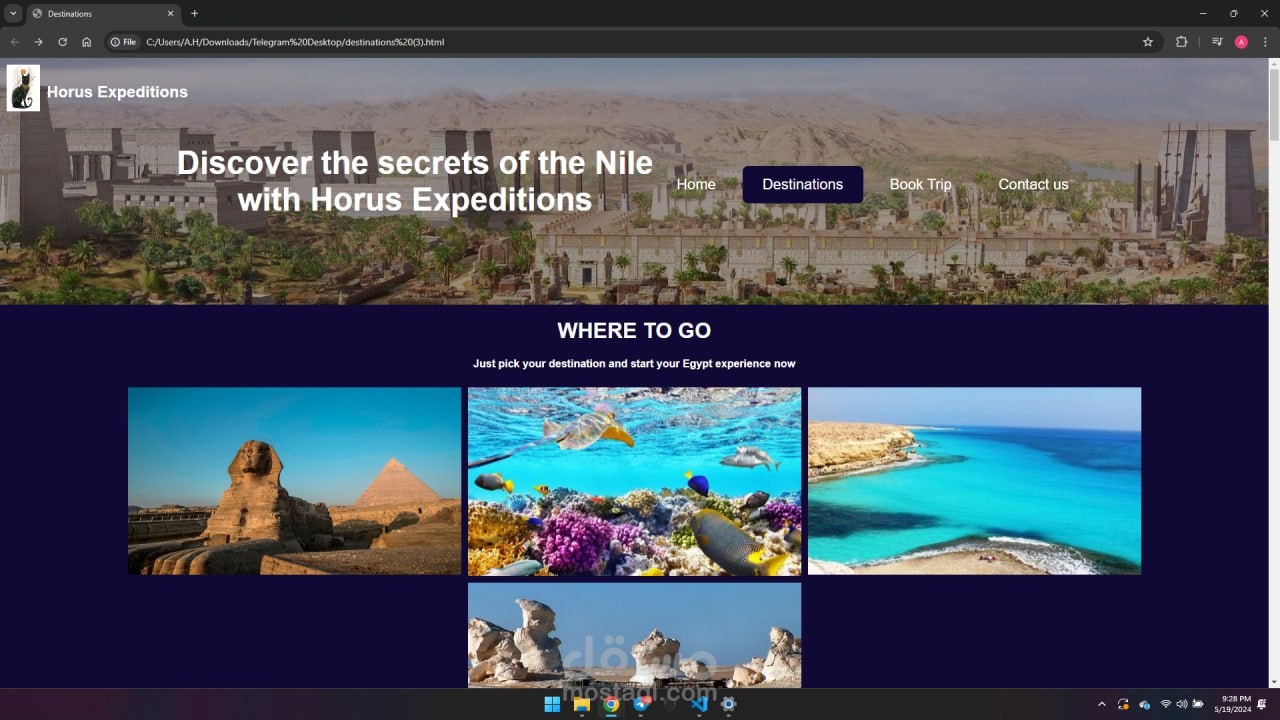Open the Chrome extensions puzzle icon
1280x720 pixels.
click(x=1181, y=42)
